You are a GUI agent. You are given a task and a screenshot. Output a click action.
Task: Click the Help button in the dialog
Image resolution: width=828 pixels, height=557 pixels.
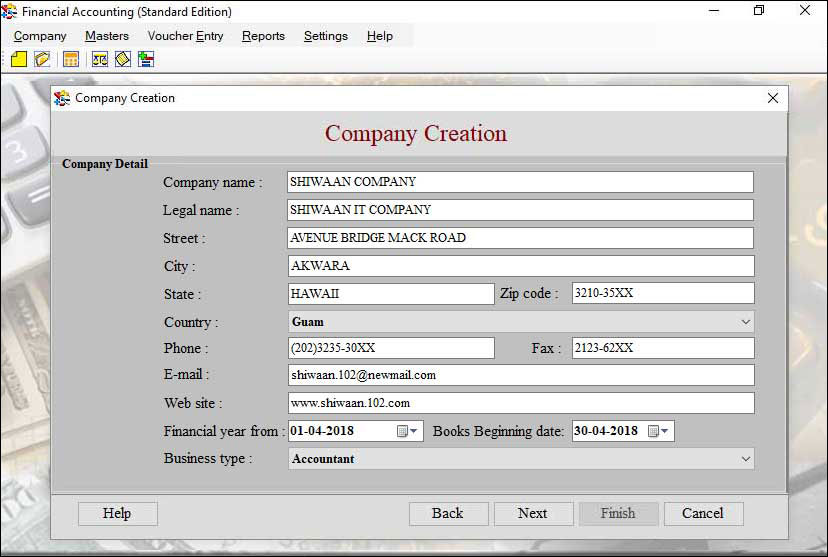(117, 514)
